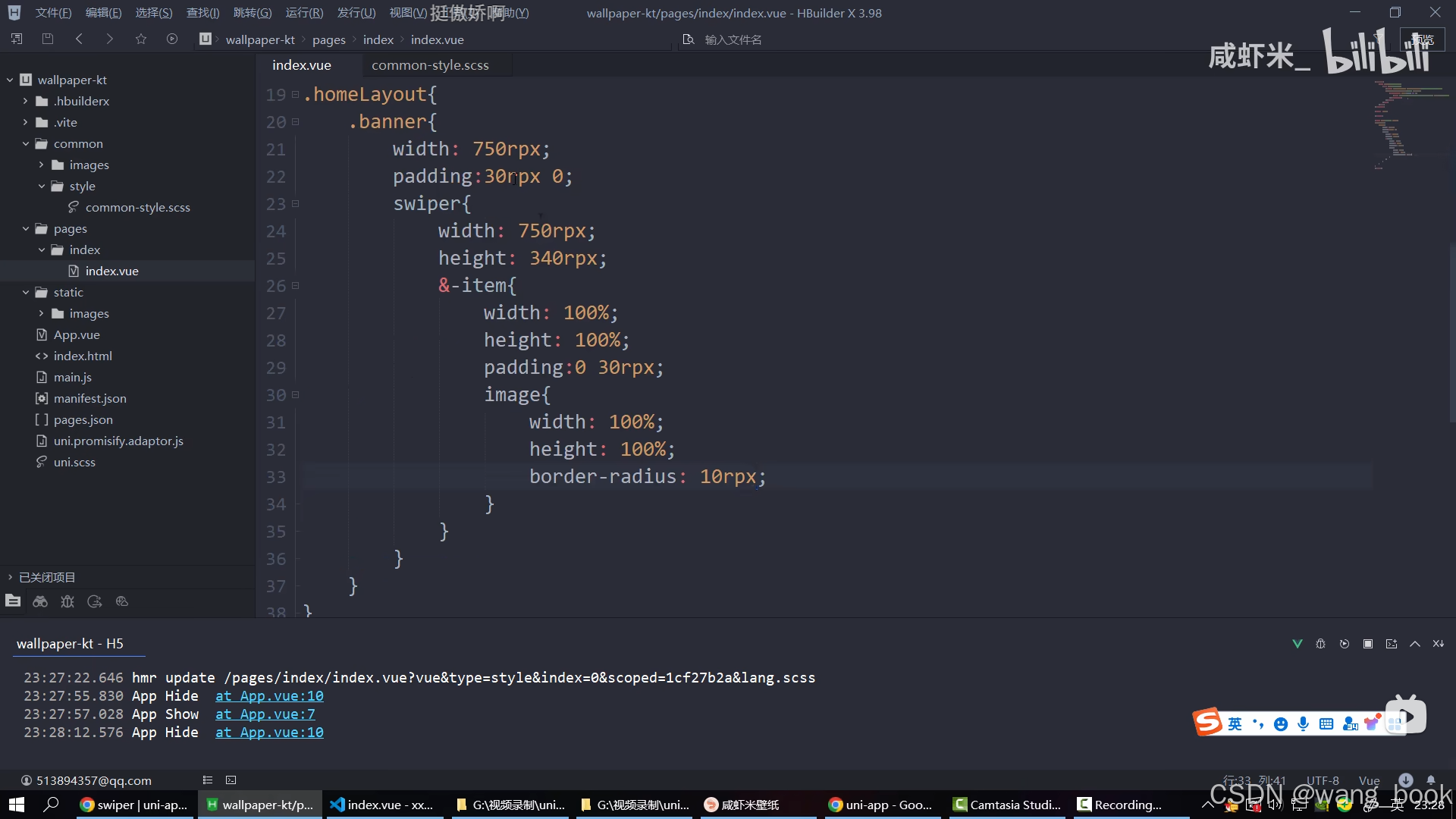The height and width of the screenshot is (819, 1456).
Task: Open the Sogou soft keyboard icon
Action: [1326, 724]
